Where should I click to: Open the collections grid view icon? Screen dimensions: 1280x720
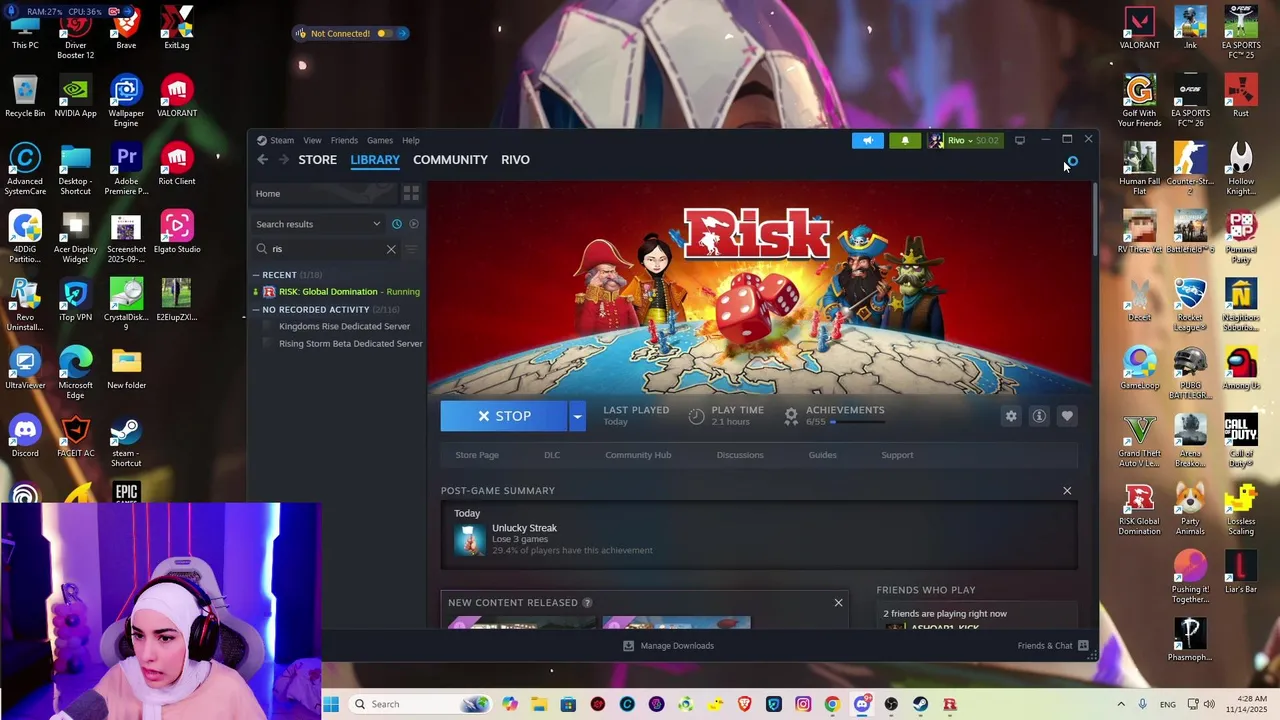411,193
